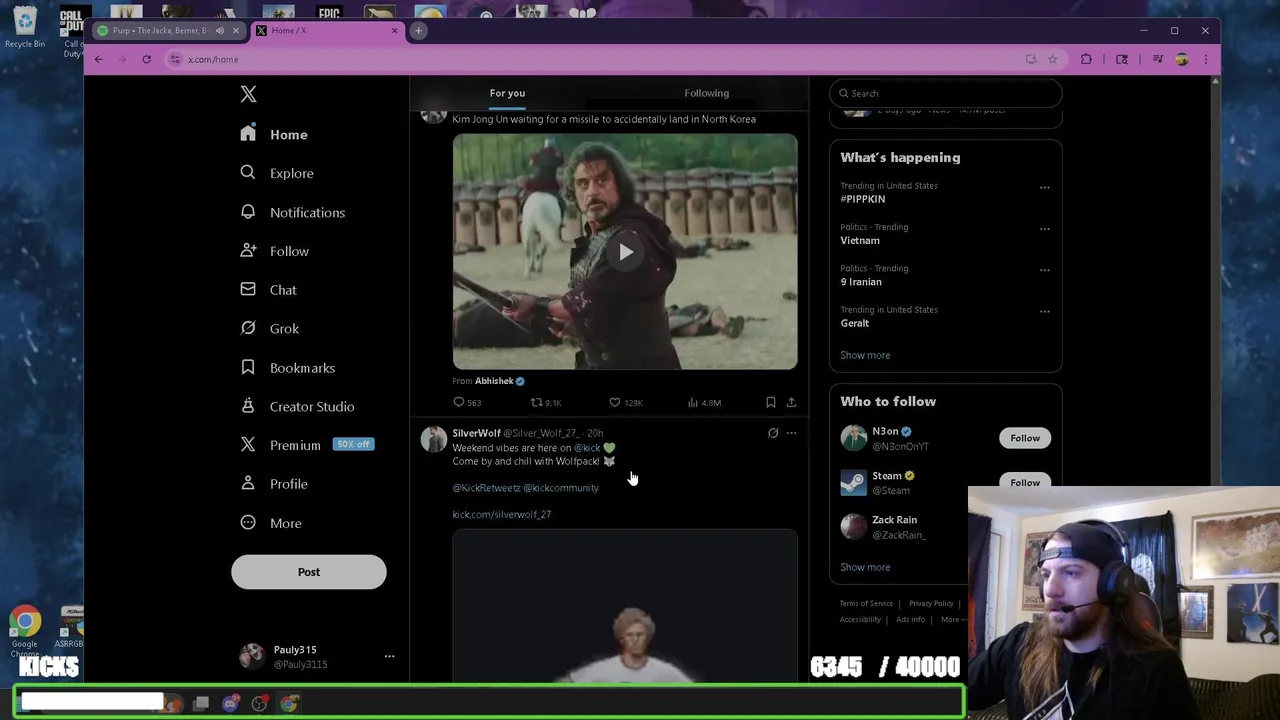Open Abhishek's profile link
Screen dimensions: 1280x720
(x=494, y=381)
